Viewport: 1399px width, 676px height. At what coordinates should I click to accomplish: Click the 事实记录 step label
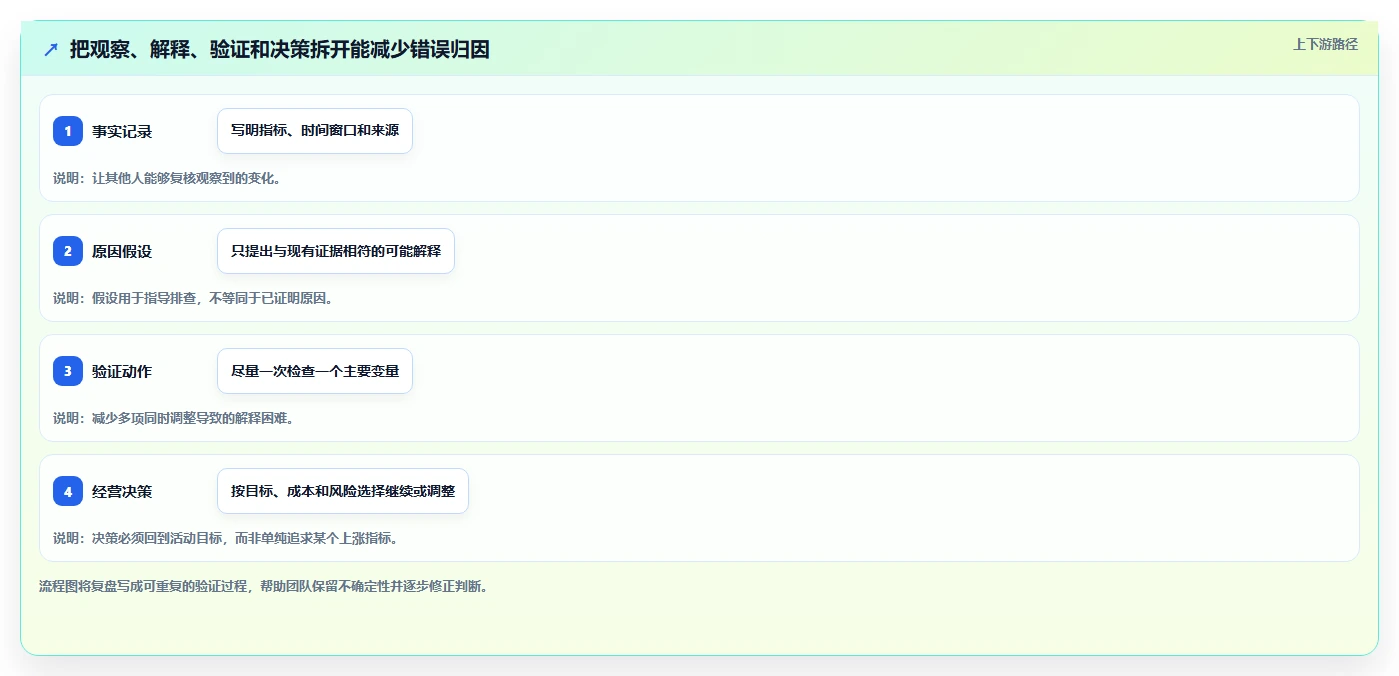(x=122, y=131)
